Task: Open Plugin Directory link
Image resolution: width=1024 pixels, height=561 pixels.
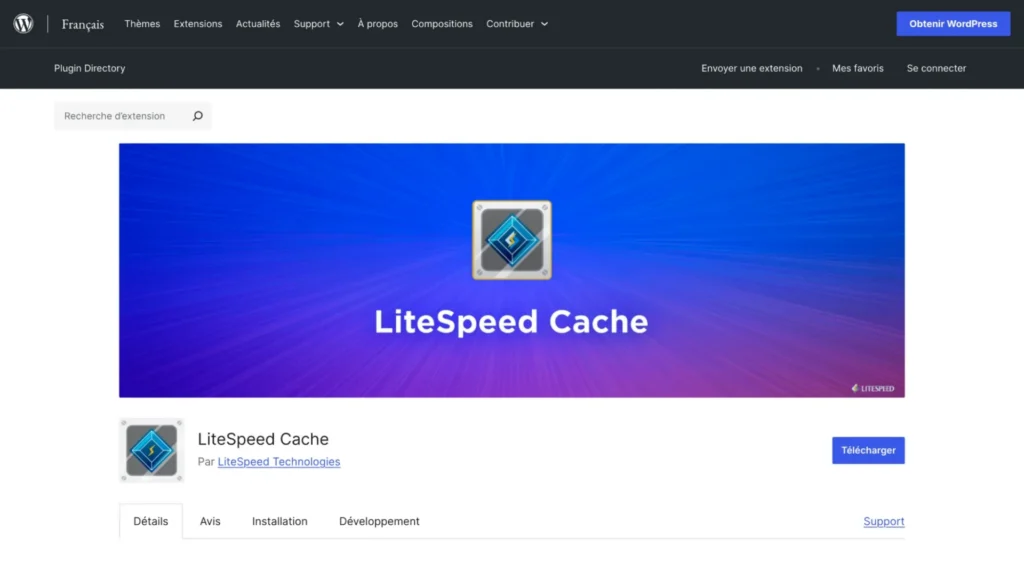Action: point(89,68)
